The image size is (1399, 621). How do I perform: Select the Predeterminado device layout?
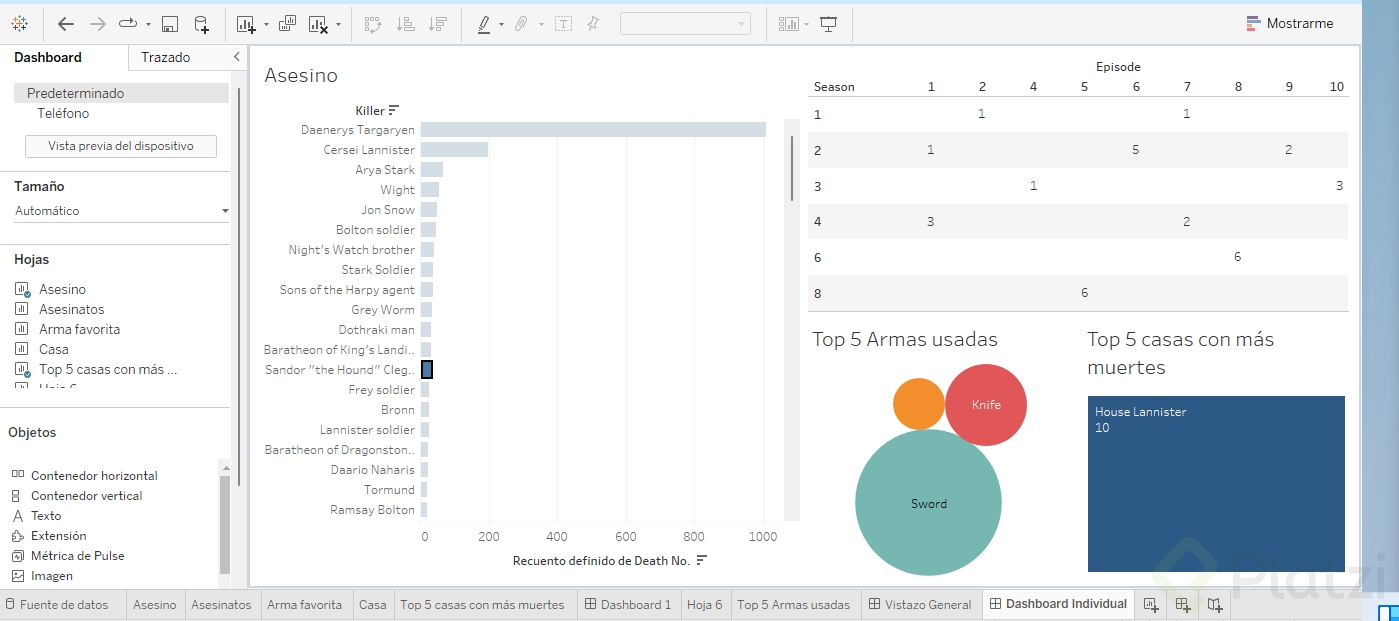(x=121, y=93)
